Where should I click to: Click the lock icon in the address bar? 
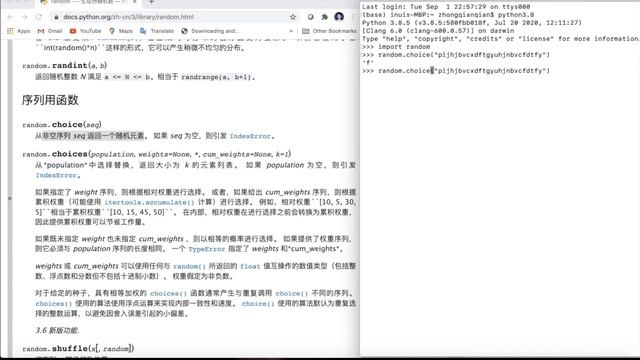click(56, 17)
